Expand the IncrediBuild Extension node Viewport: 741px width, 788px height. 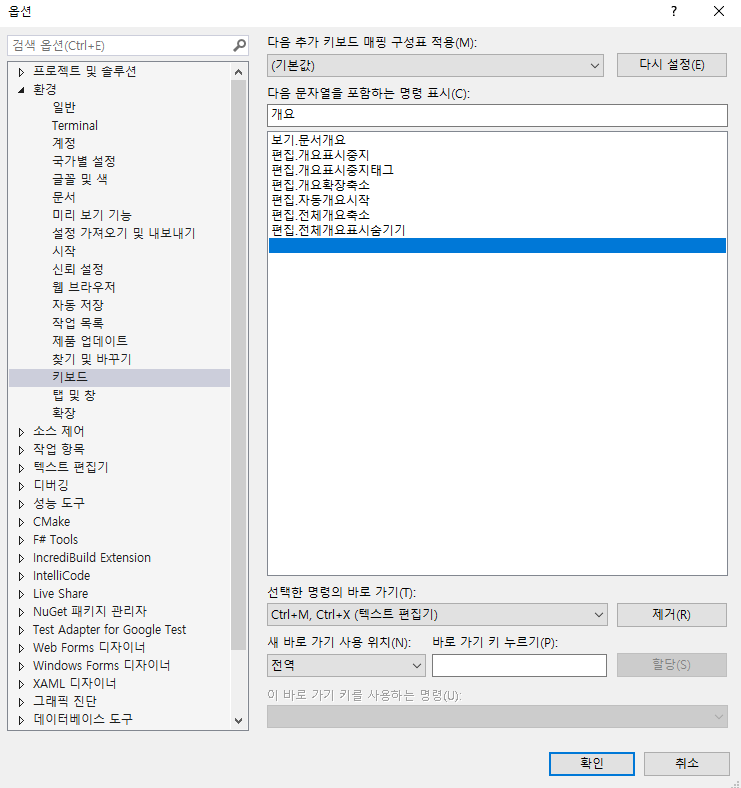pyautogui.click(x=21, y=558)
